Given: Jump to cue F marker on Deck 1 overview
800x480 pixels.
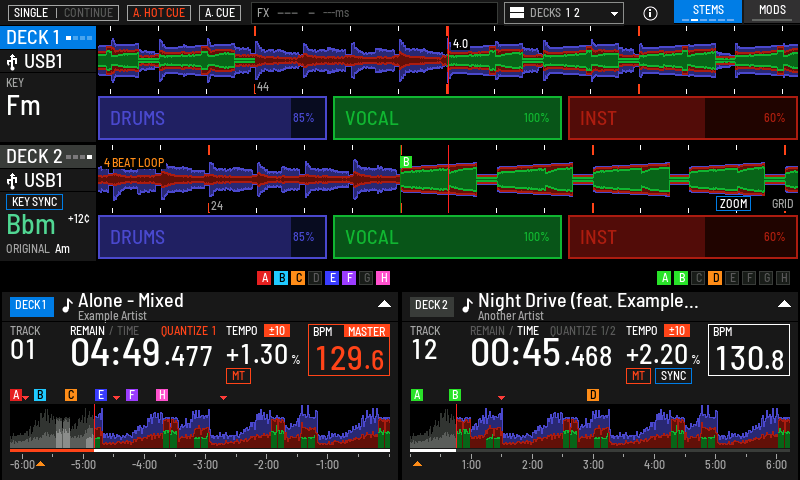Looking at the screenshot, I should pyautogui.click(x=132, y=395).
